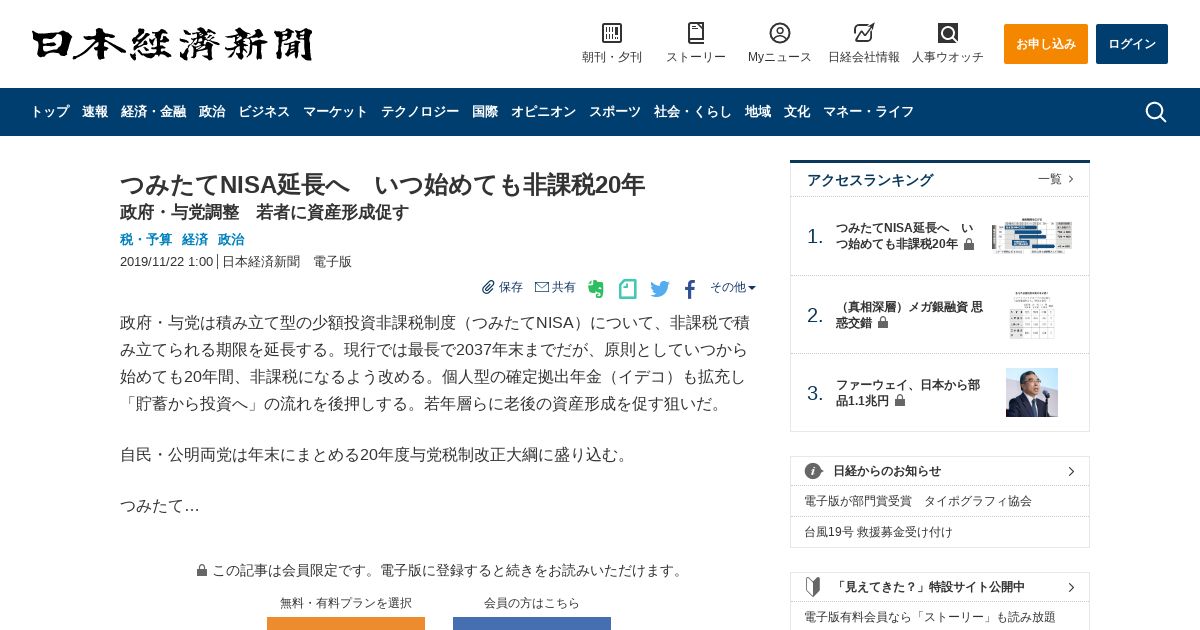The width and height of the screenshot is (1200, 630).
Task: Click the orange plan selection button
Action: [x=346, y=623]
